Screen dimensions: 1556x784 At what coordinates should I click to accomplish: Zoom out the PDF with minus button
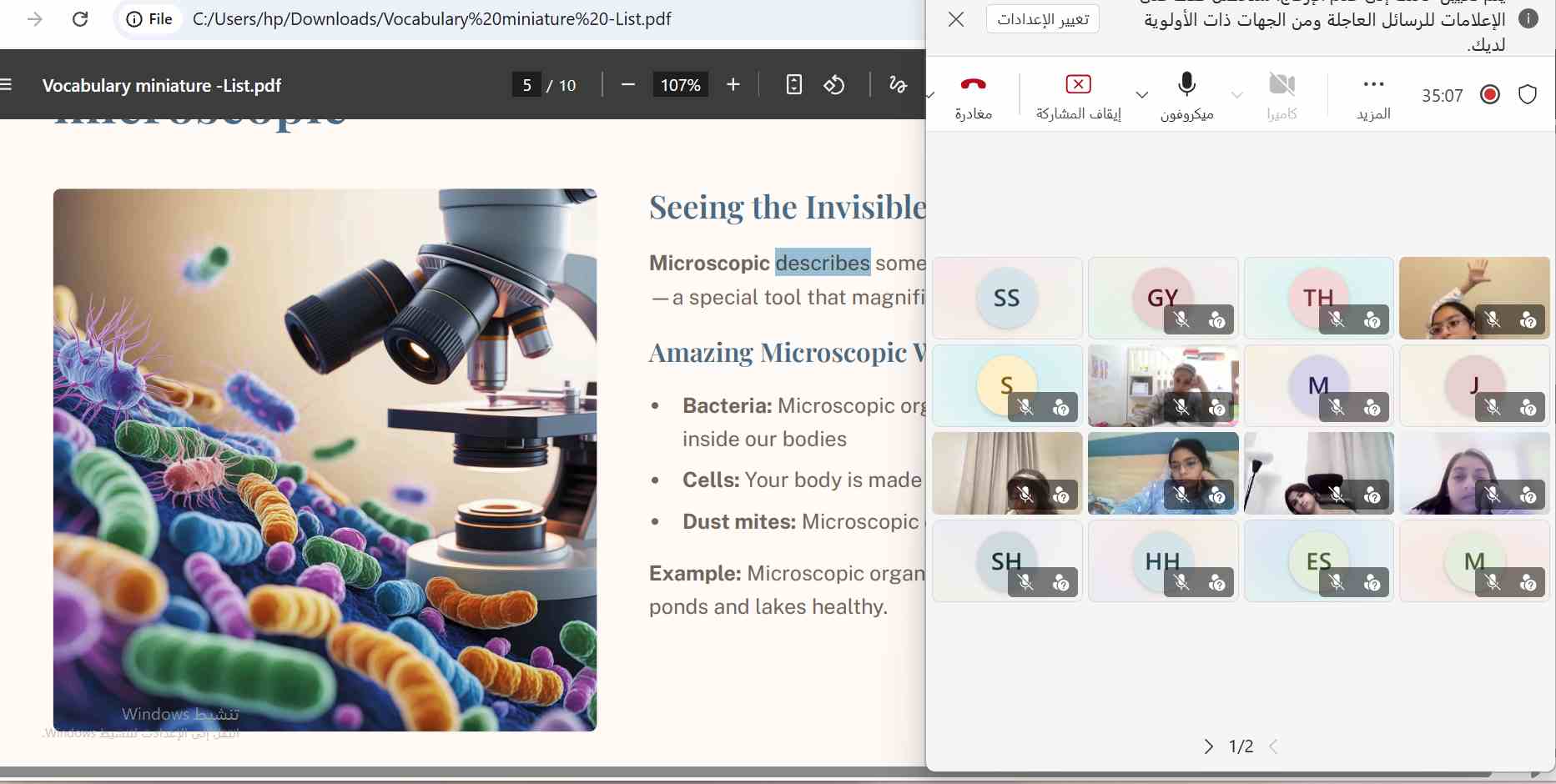(628, 85)
